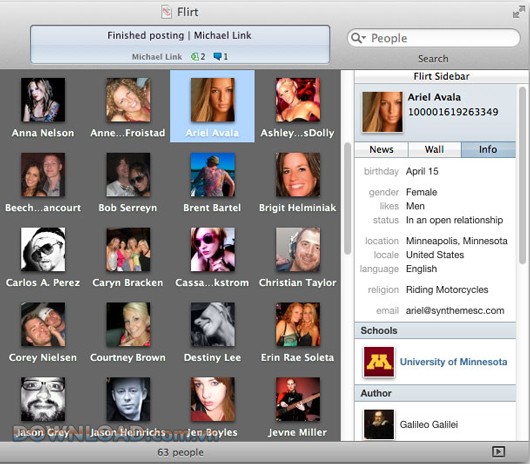Image resolution: width=530 pixels, height=464 pixels.
Task: Select Brent Bartel's photo
Action: [213, 175]
